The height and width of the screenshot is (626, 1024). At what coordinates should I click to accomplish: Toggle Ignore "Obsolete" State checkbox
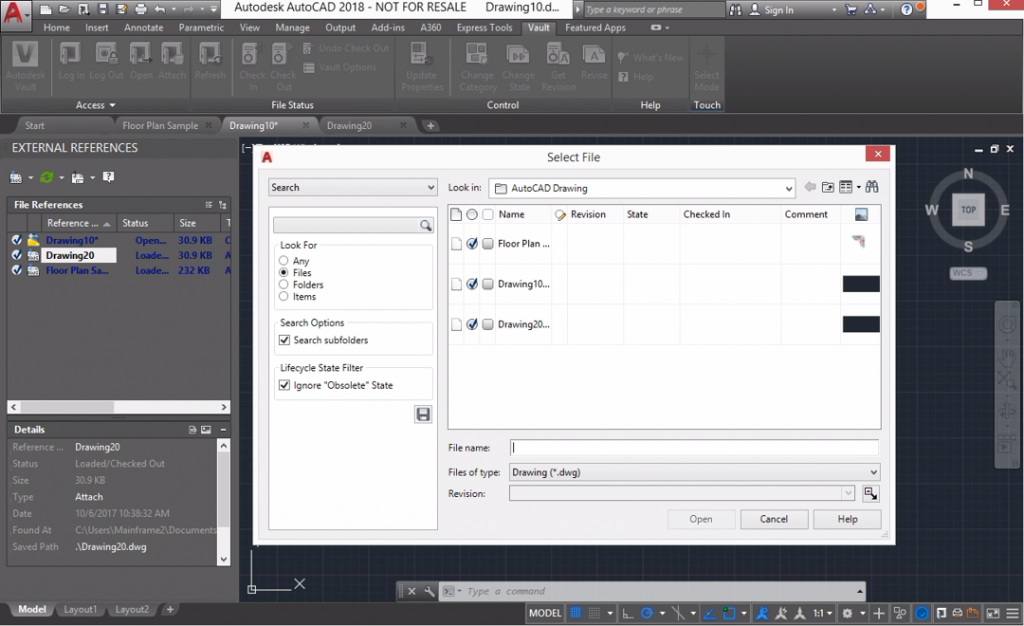pos(285,385)
